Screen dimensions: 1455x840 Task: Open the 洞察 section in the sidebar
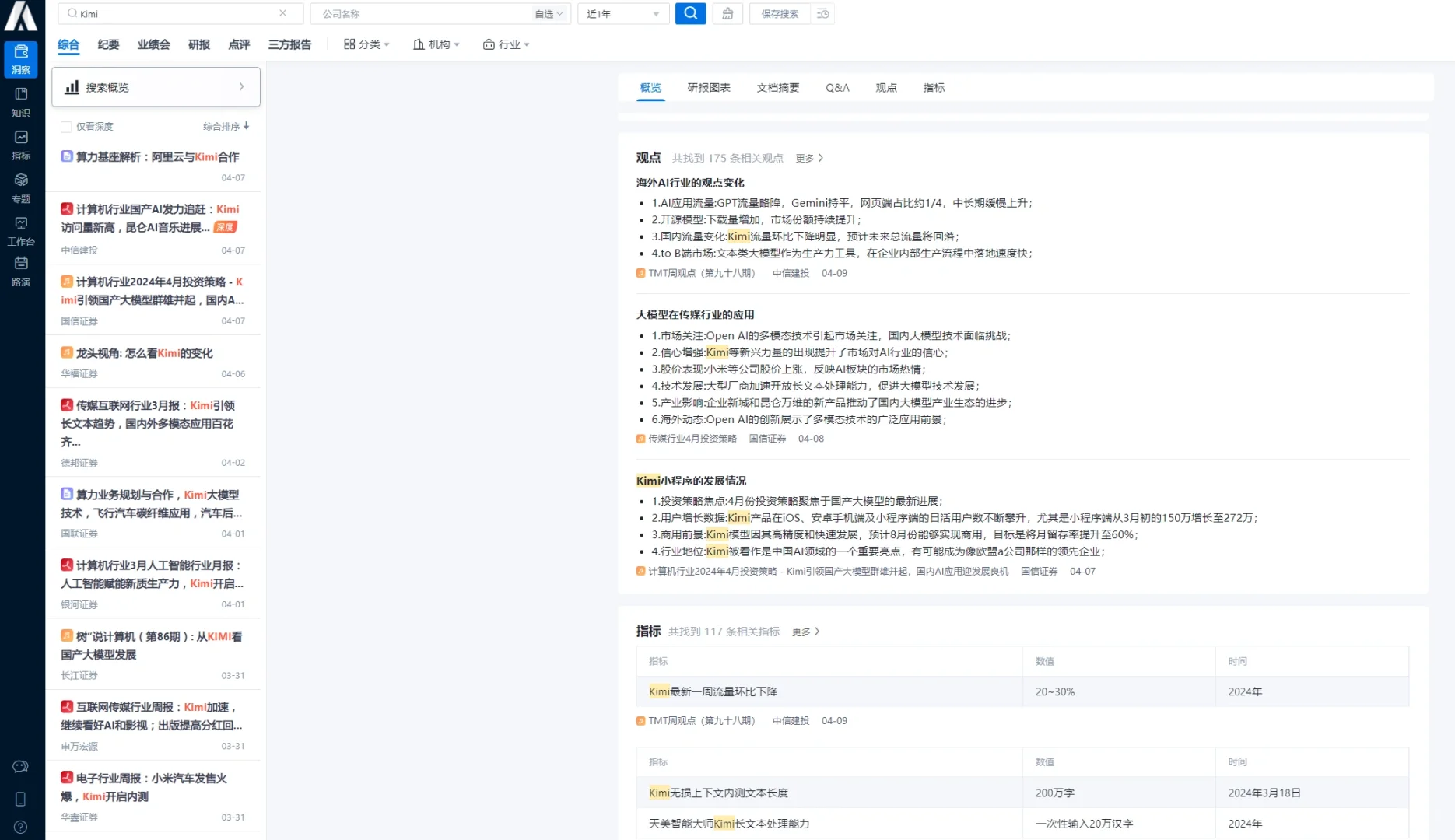tap(21, 59)
